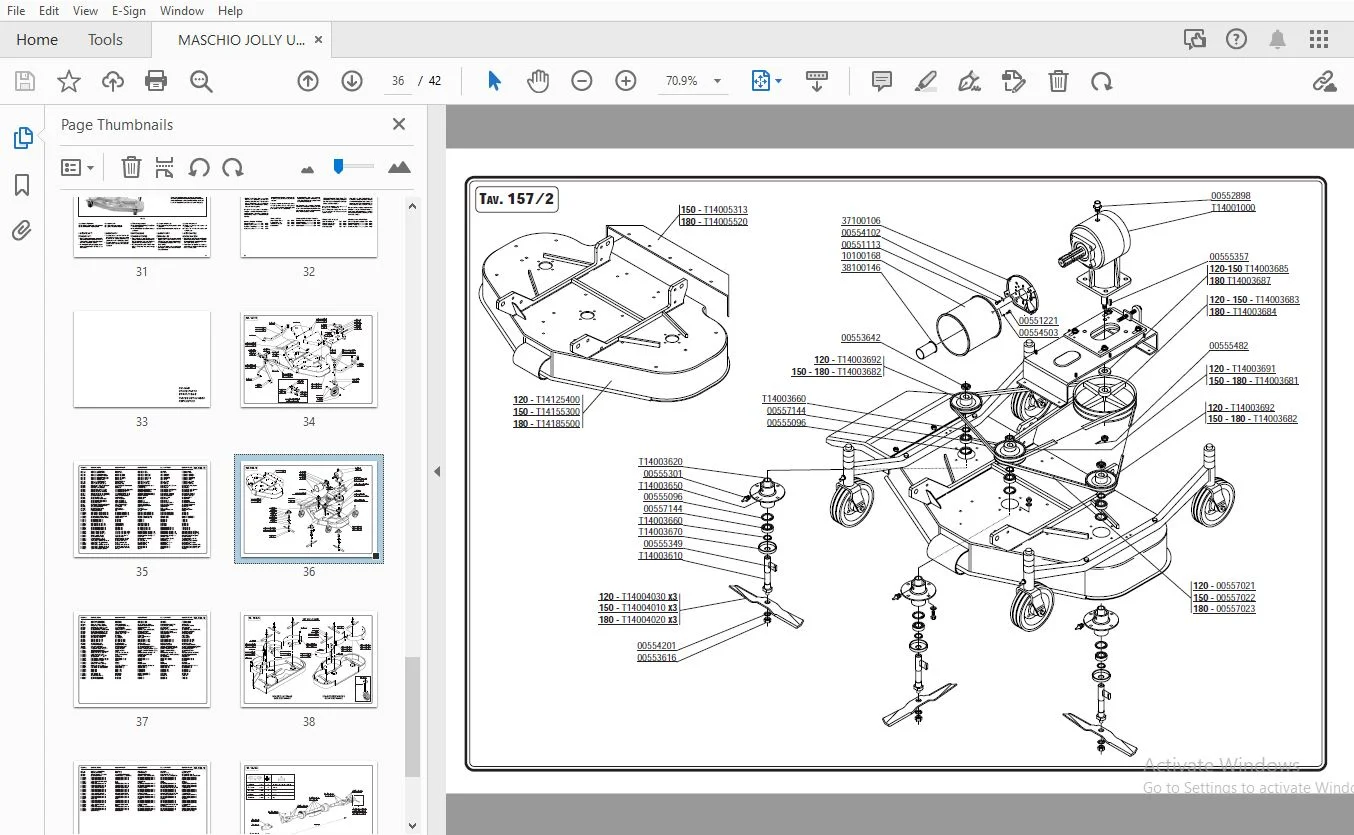Screen dimensions: 1354x835
Task: Open the Edit menu
Action: [x=48, y=11]
